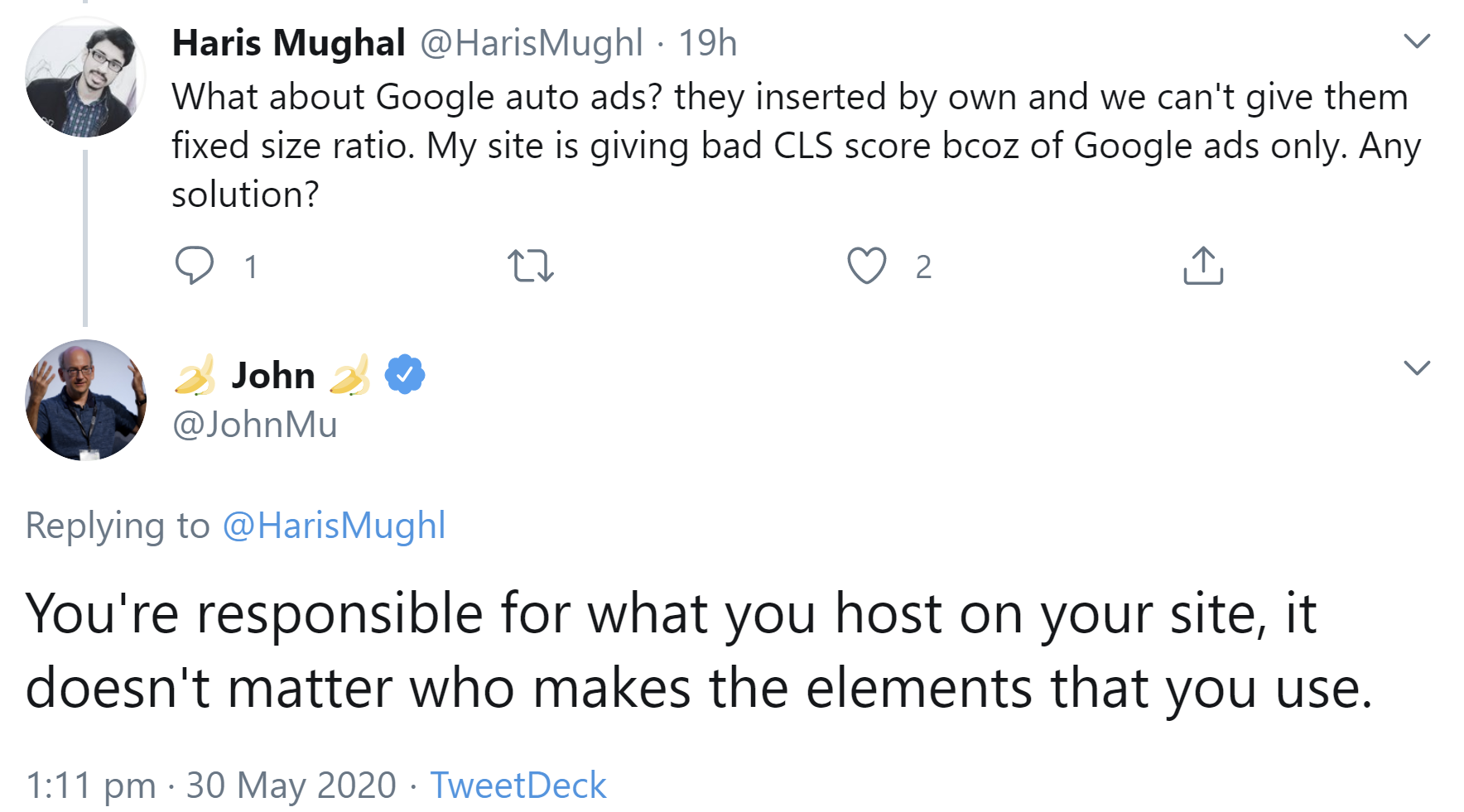Viewport: 1464px width, 812px height.
Task: Open the @HarisMughl mention link
Action: click(334, 526)
